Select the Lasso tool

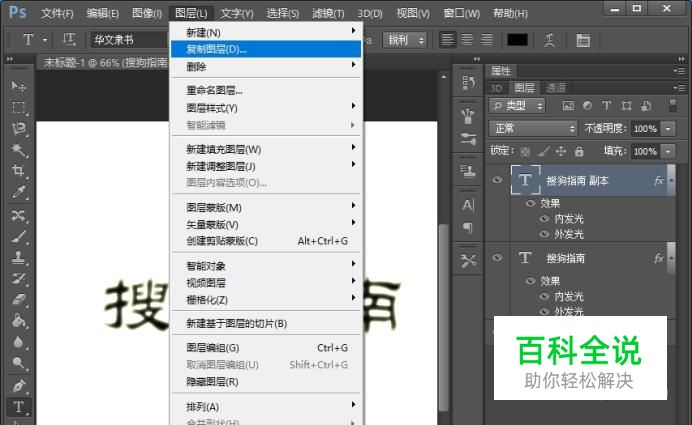(18, 128)
